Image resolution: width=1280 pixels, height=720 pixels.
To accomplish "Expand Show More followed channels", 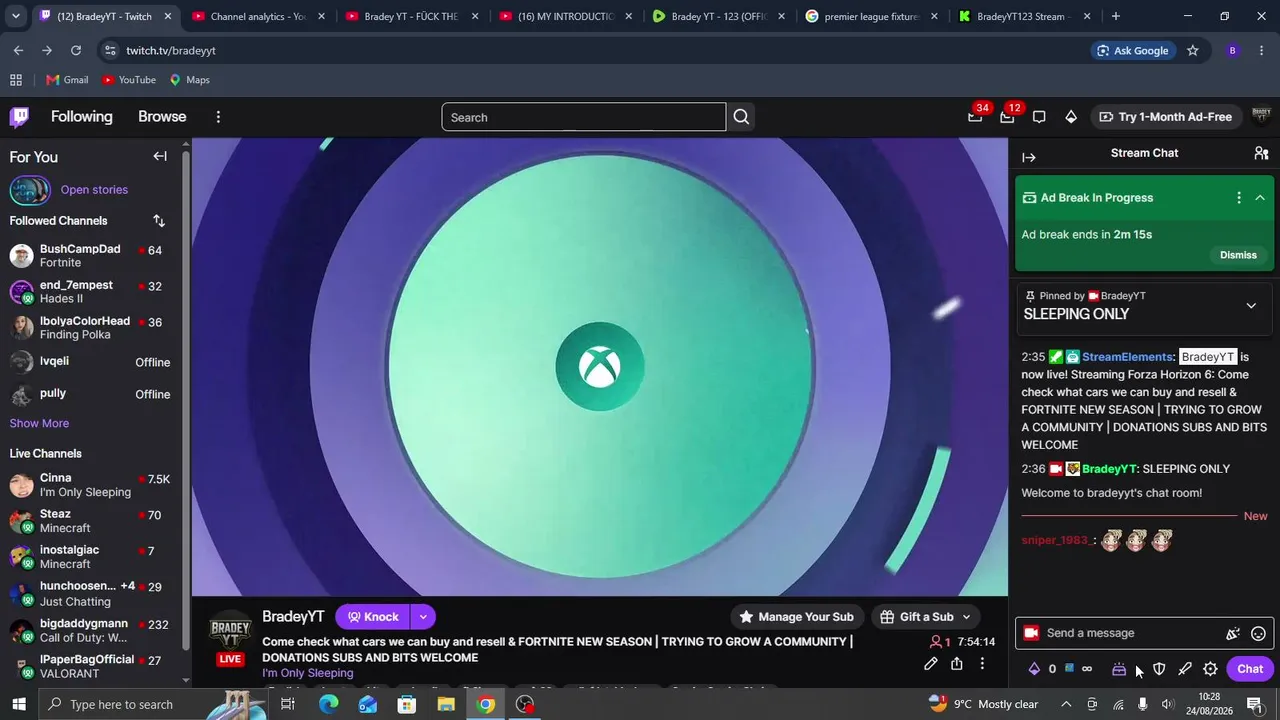I will (39, 424).
